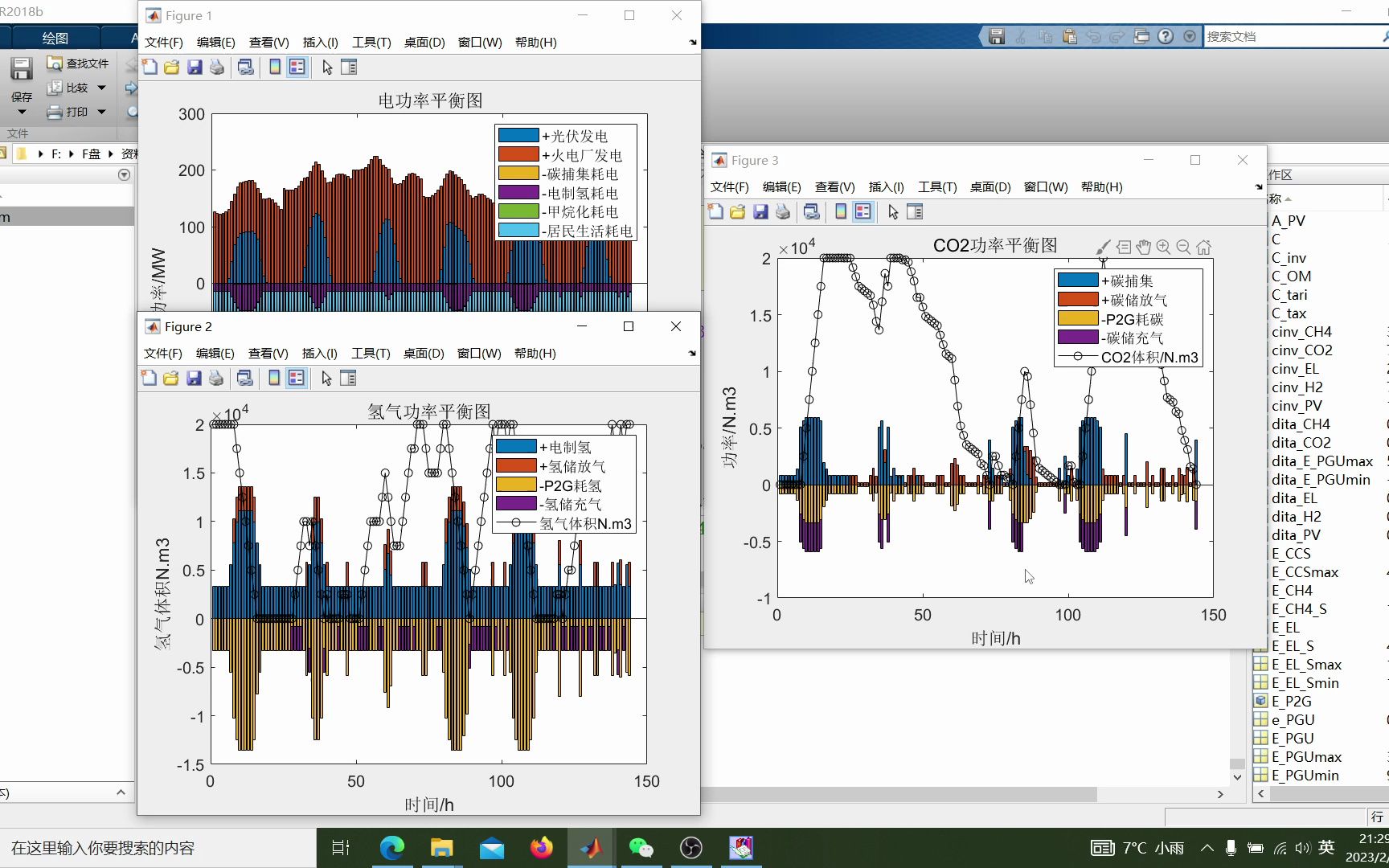The height and width of the screenshot is (868, 1389).
Task: Select zoom out tool on CO2 axes
Action: (x=1183, y=248)
